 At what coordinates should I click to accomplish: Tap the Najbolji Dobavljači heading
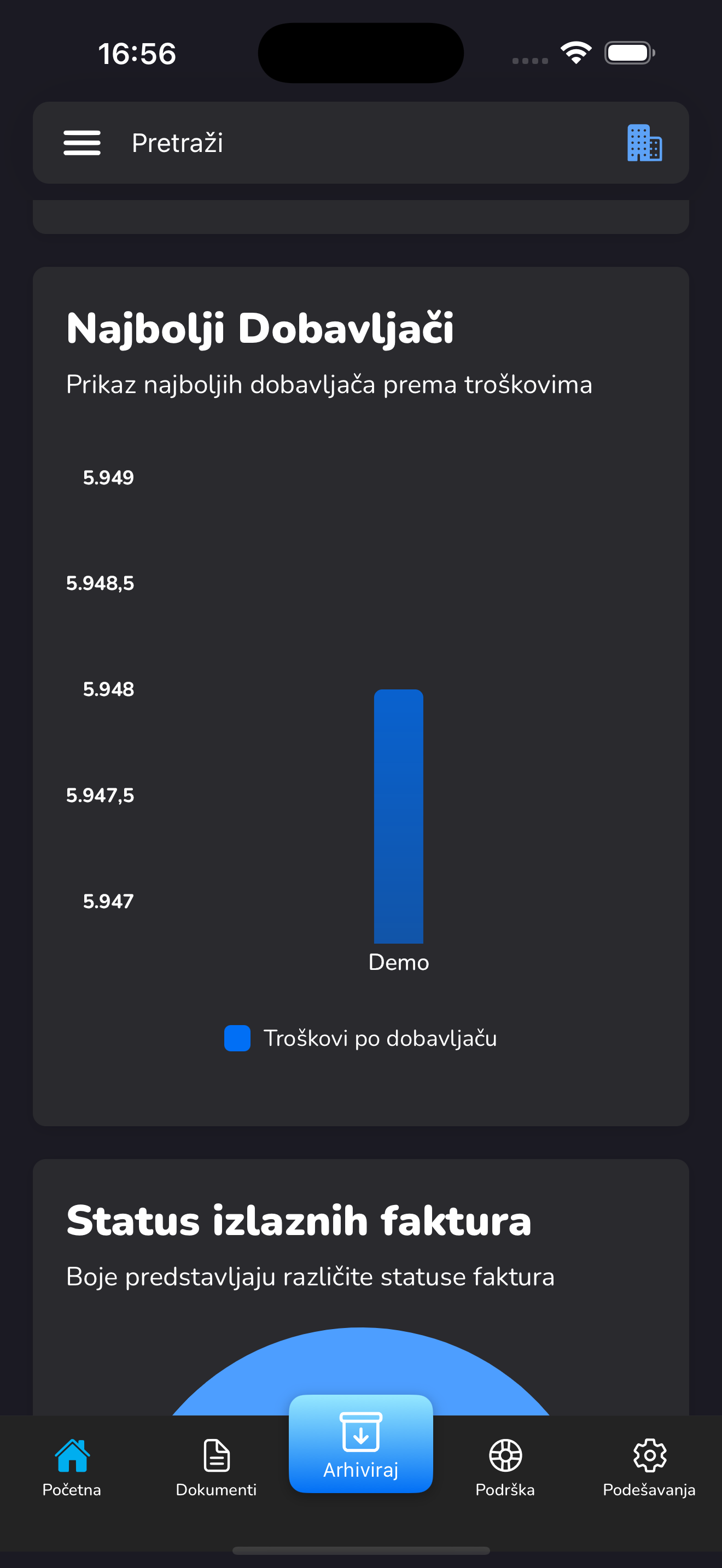[260, 329]
